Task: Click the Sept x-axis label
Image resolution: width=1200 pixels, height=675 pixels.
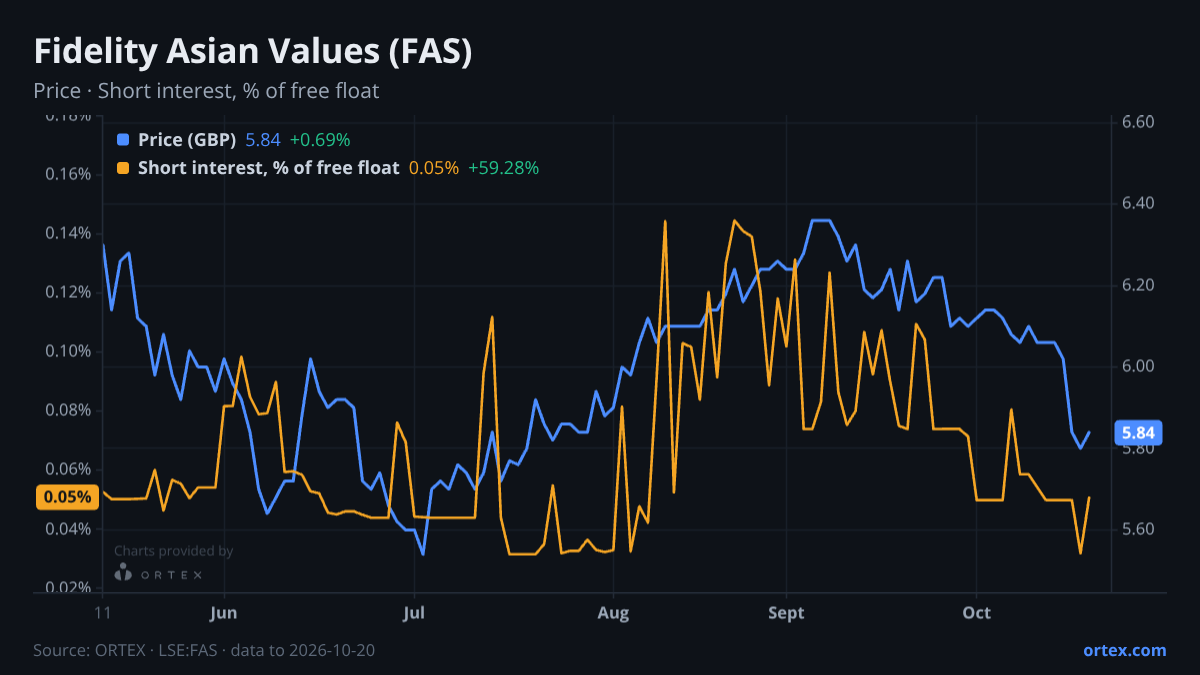Action: pyautogui.click(x=786, y=612)
